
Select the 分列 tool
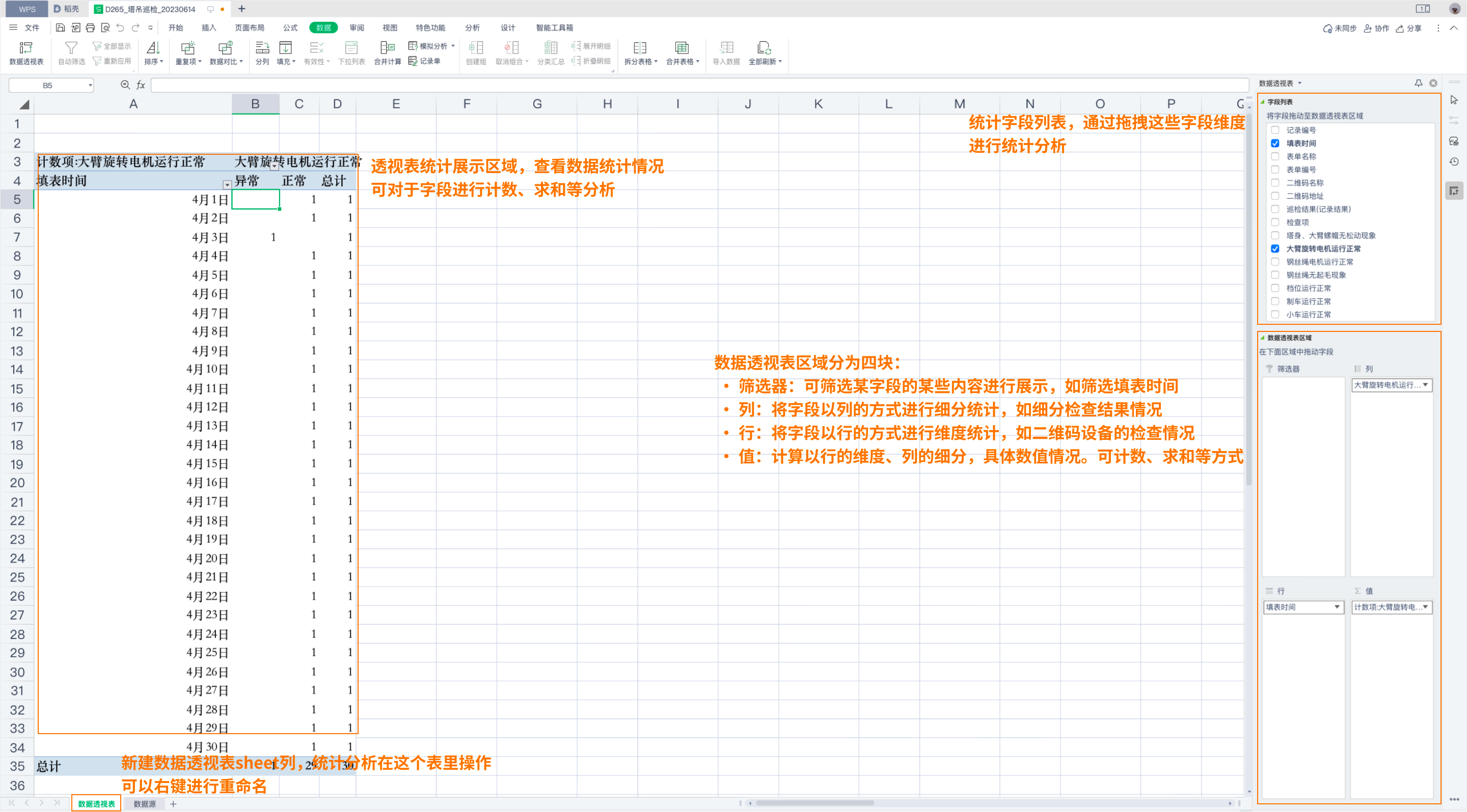262,53
